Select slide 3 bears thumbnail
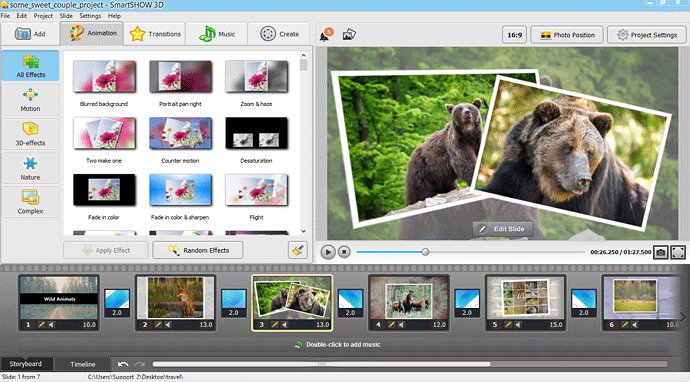The image size is (690, 382). tap(292, 303)
